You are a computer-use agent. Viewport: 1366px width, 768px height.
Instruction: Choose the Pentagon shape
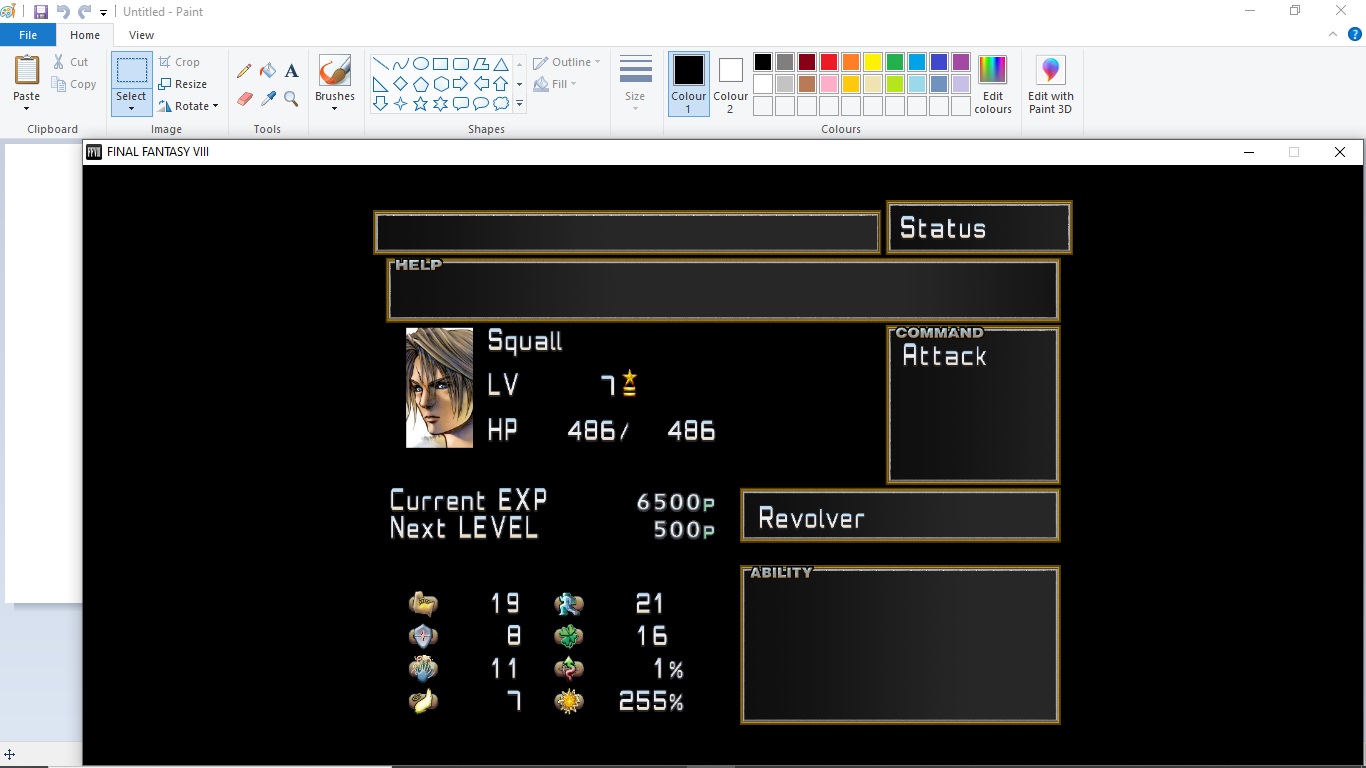coord(421,84)
